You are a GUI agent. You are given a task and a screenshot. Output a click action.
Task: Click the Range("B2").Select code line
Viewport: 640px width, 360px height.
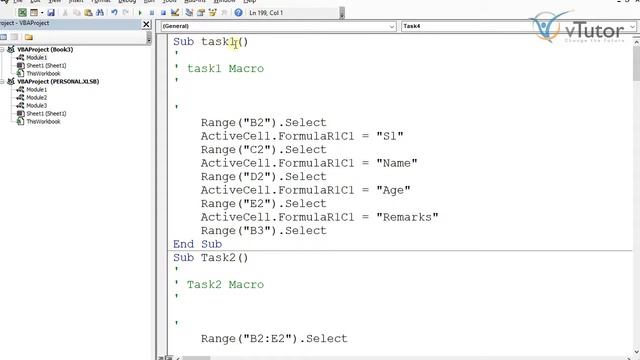click(264, 122)
